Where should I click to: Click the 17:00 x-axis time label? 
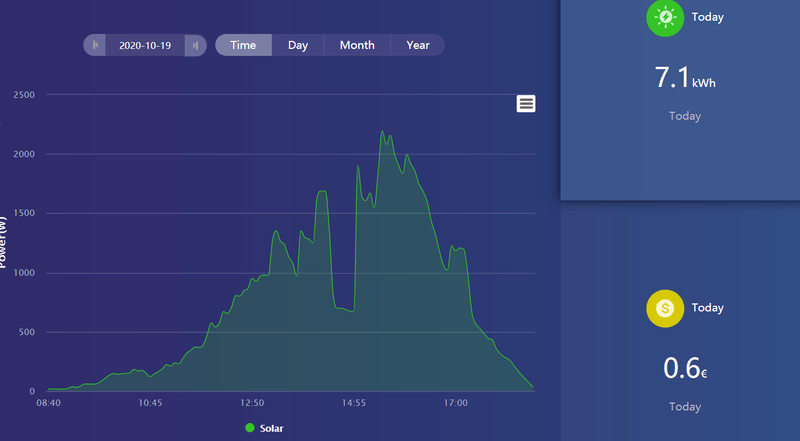coord(455,403)
